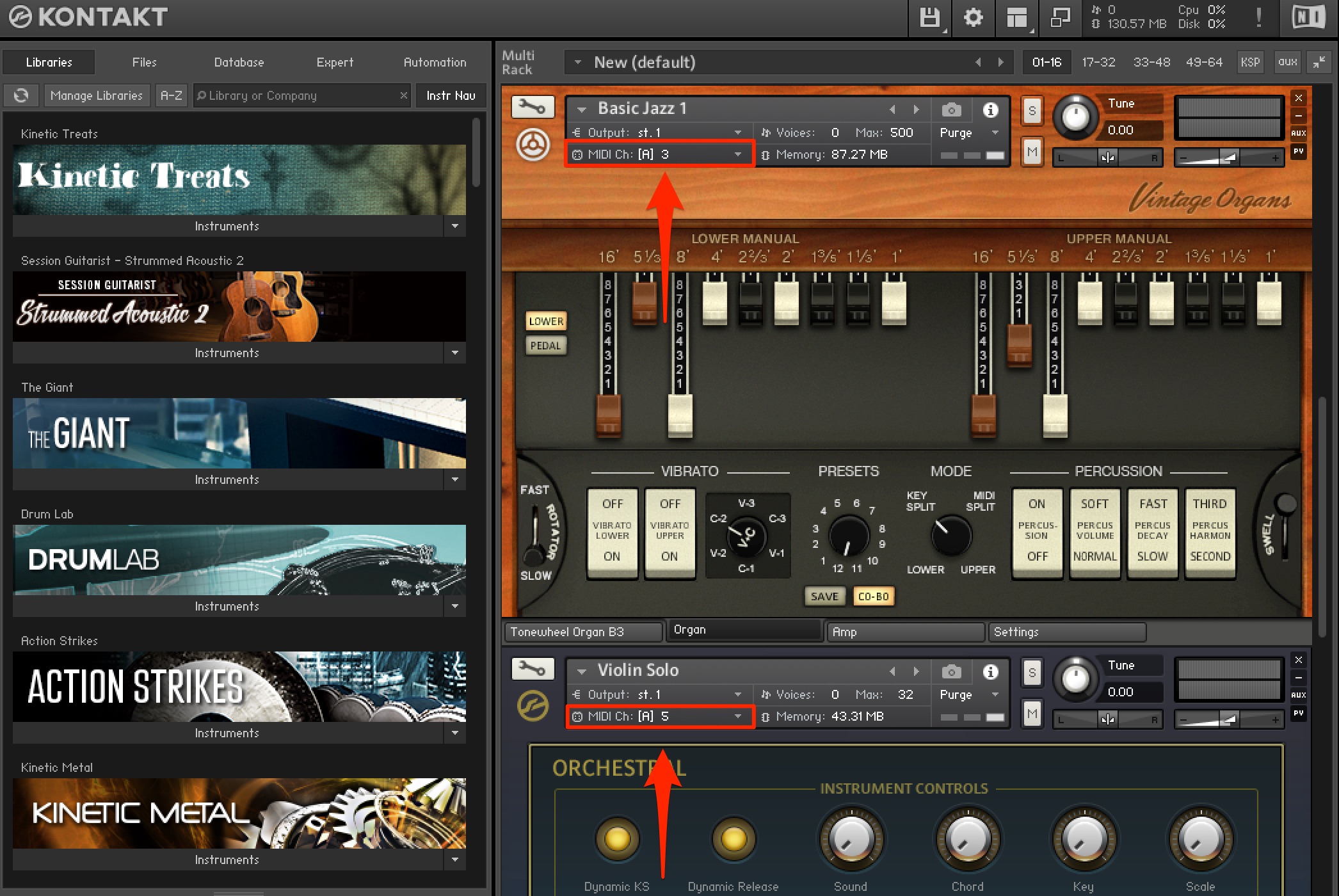This screenshot has width=1339, height=896.
Task: Click the presets SAVE button
Action: (x=824, y=596)
